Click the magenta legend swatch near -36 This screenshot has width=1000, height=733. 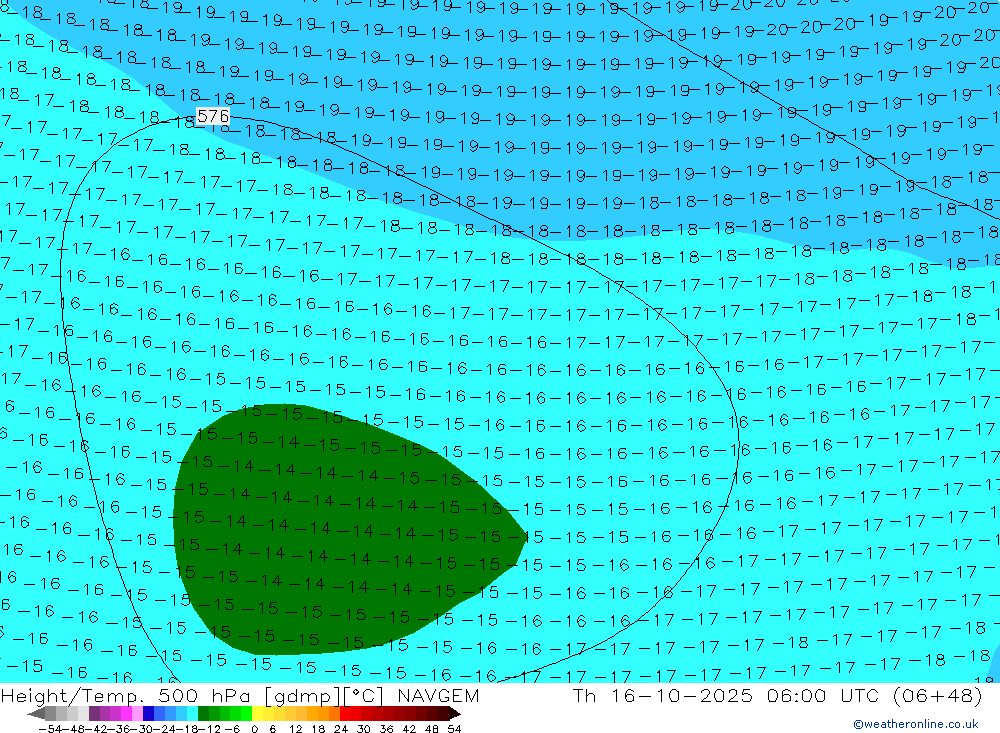pyautogui.click(x=126, y=713)
